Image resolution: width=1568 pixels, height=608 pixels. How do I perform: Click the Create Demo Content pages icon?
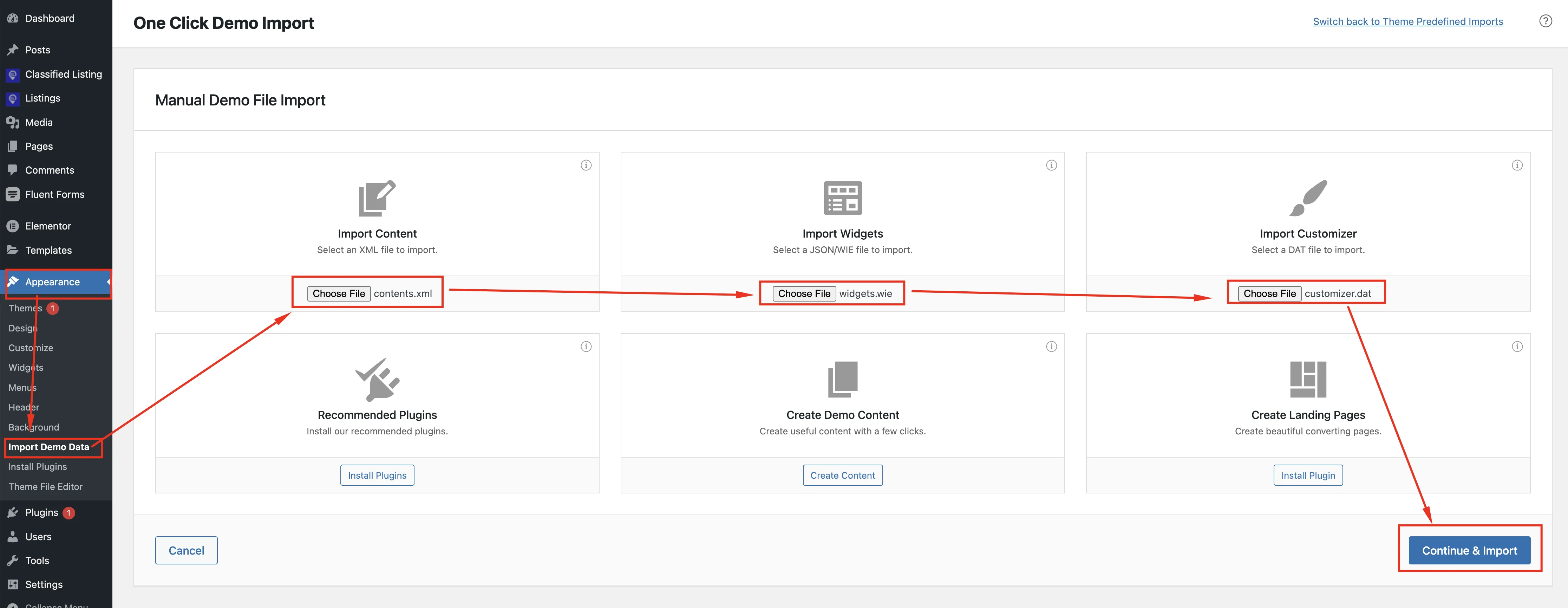842,379
